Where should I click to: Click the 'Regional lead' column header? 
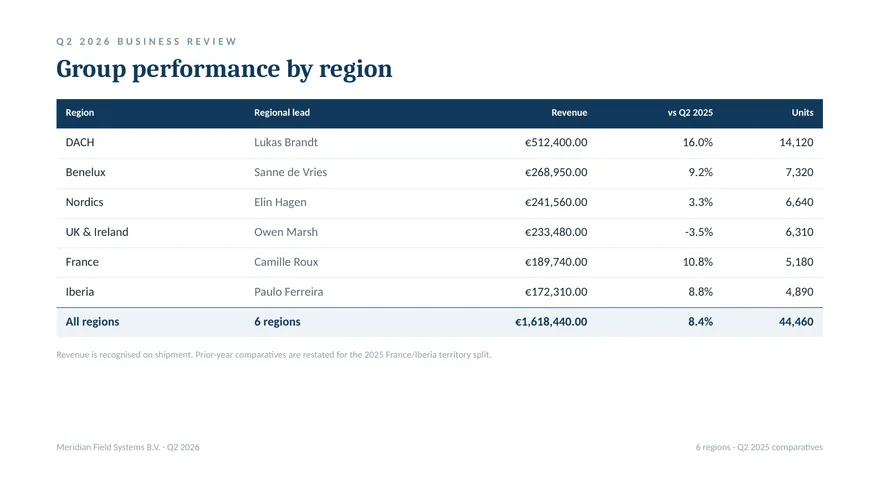[x=282, y=113]
